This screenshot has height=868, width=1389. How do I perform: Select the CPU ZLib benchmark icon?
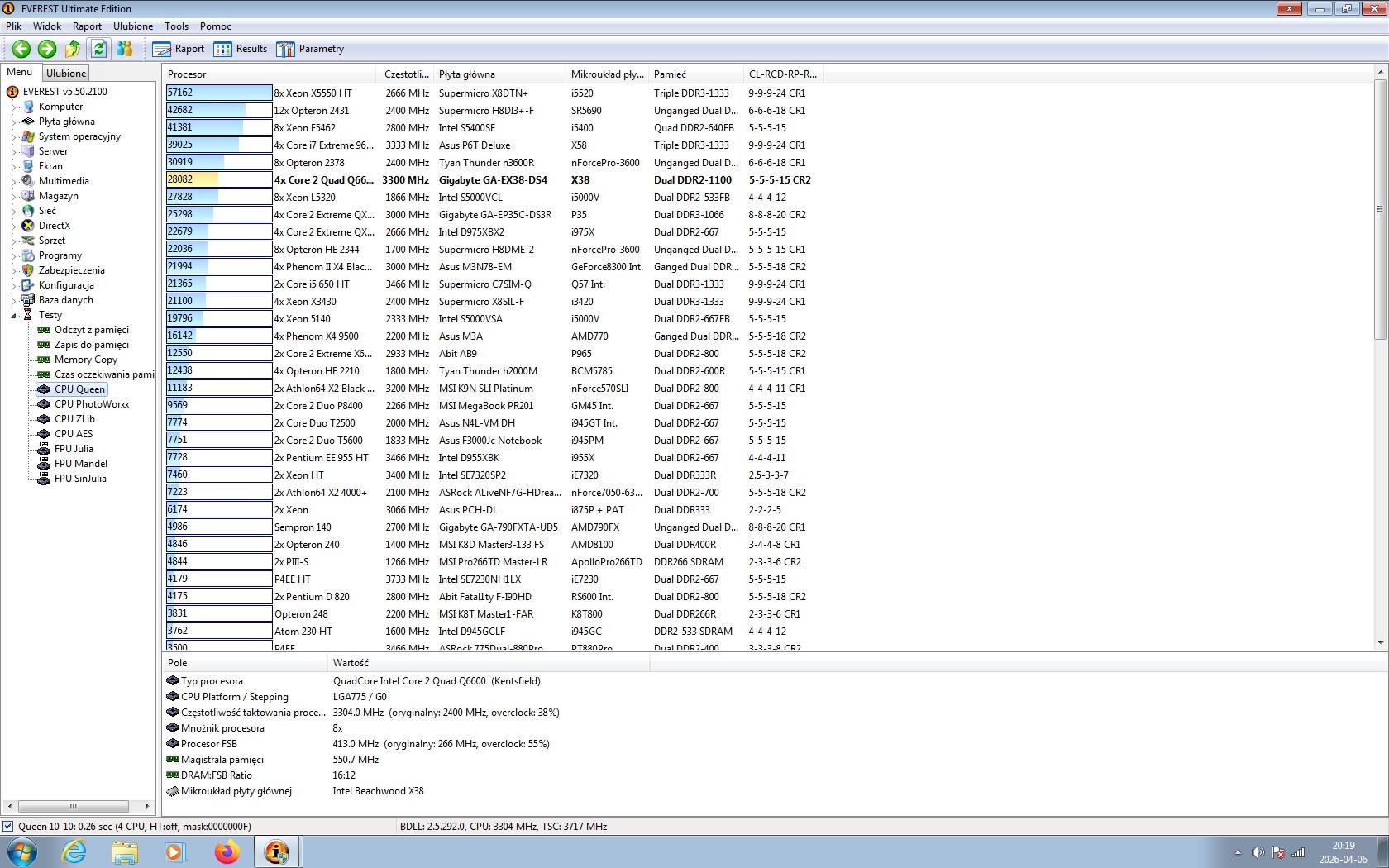[x=44, y=419]
